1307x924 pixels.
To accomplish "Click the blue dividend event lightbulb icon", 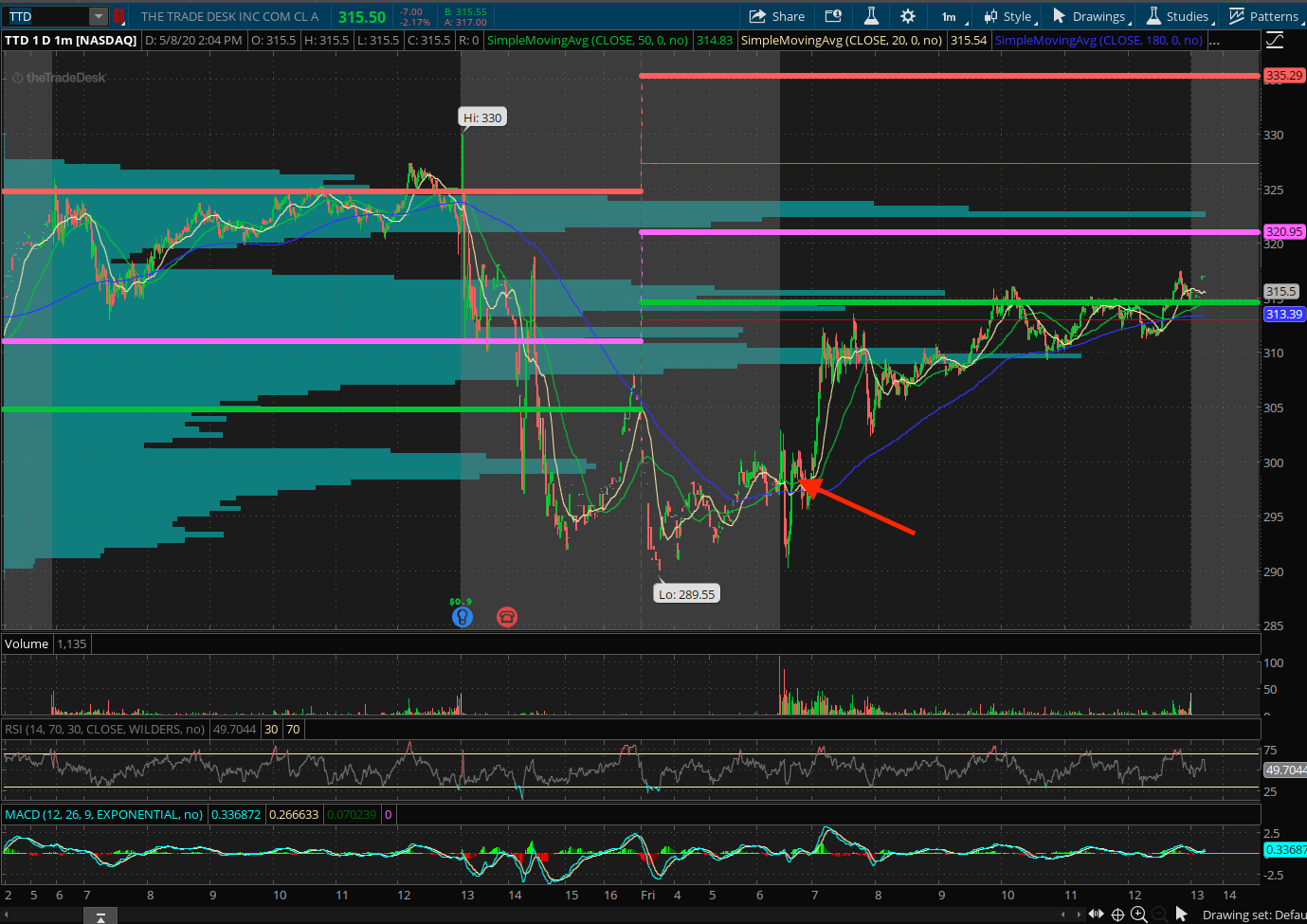I will click(462, 617).
